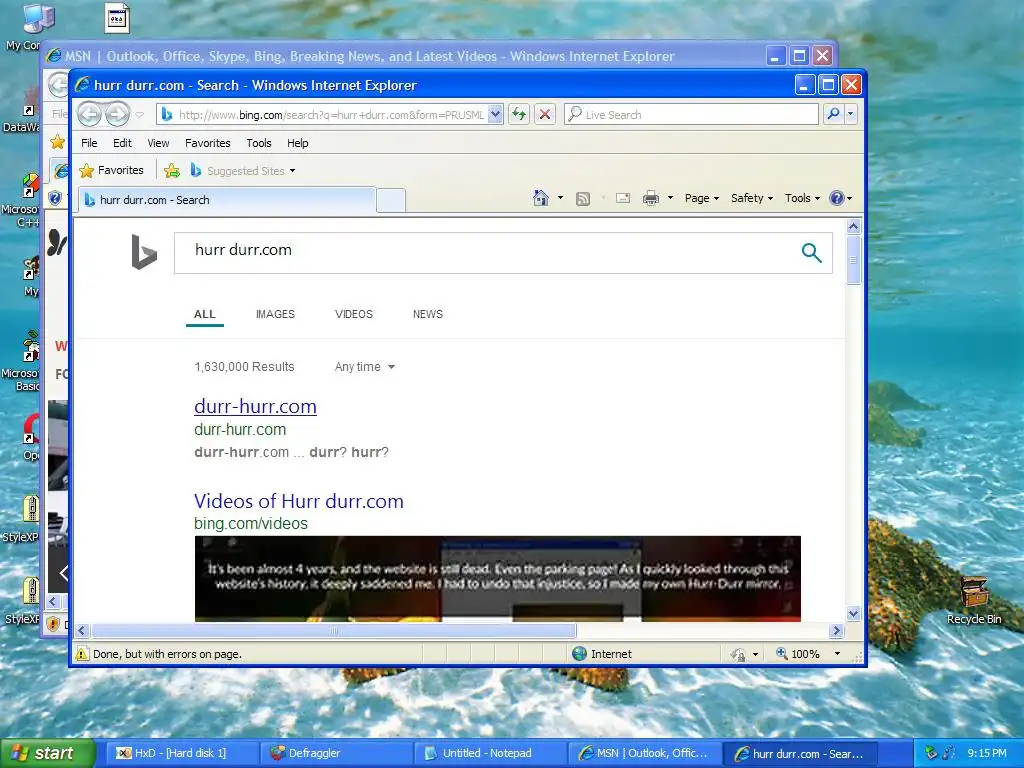Switch to VIDEOS results tab
Image resolution: width=1024 pixels, height=768 pixels.
354,314
